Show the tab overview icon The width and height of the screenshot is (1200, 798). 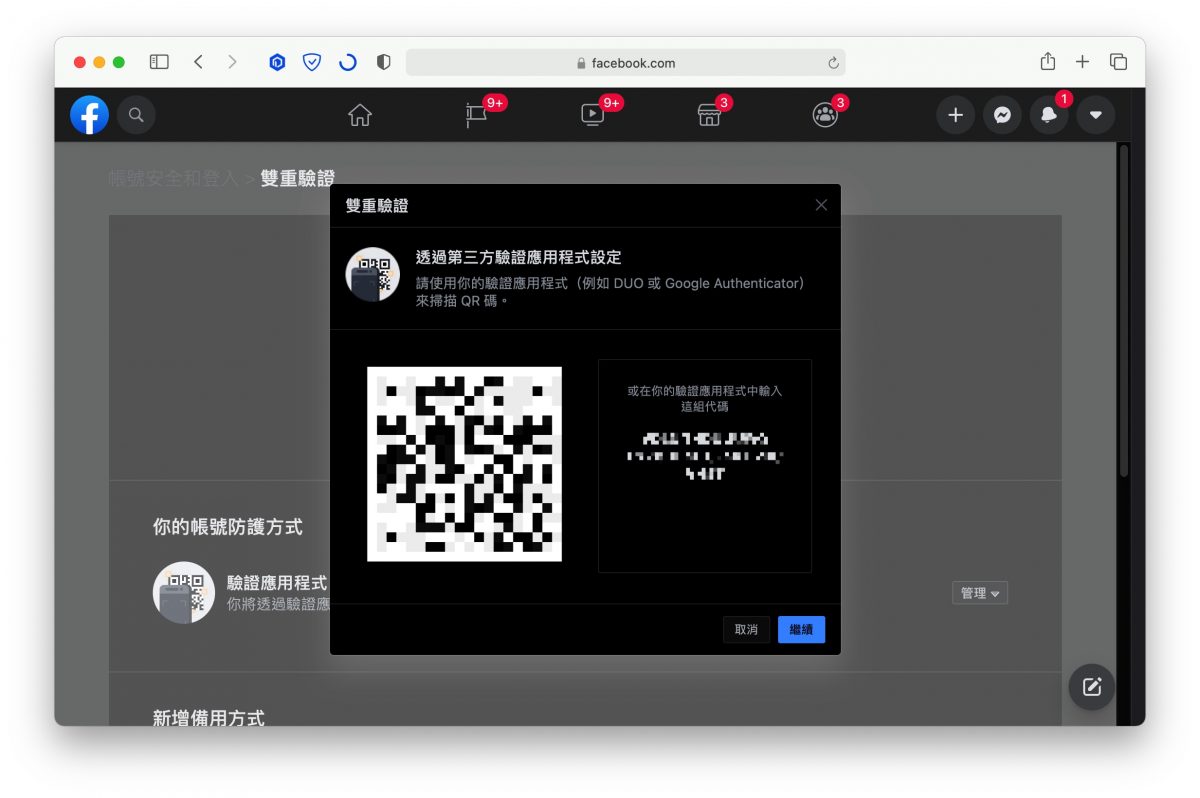(x=1118, y=62)
